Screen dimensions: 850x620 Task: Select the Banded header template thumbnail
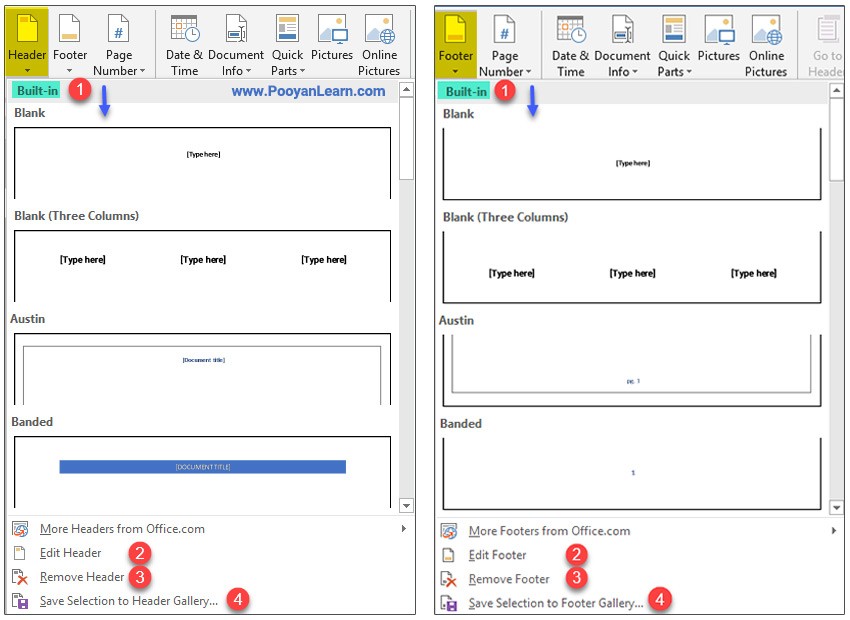click(202, 468)
